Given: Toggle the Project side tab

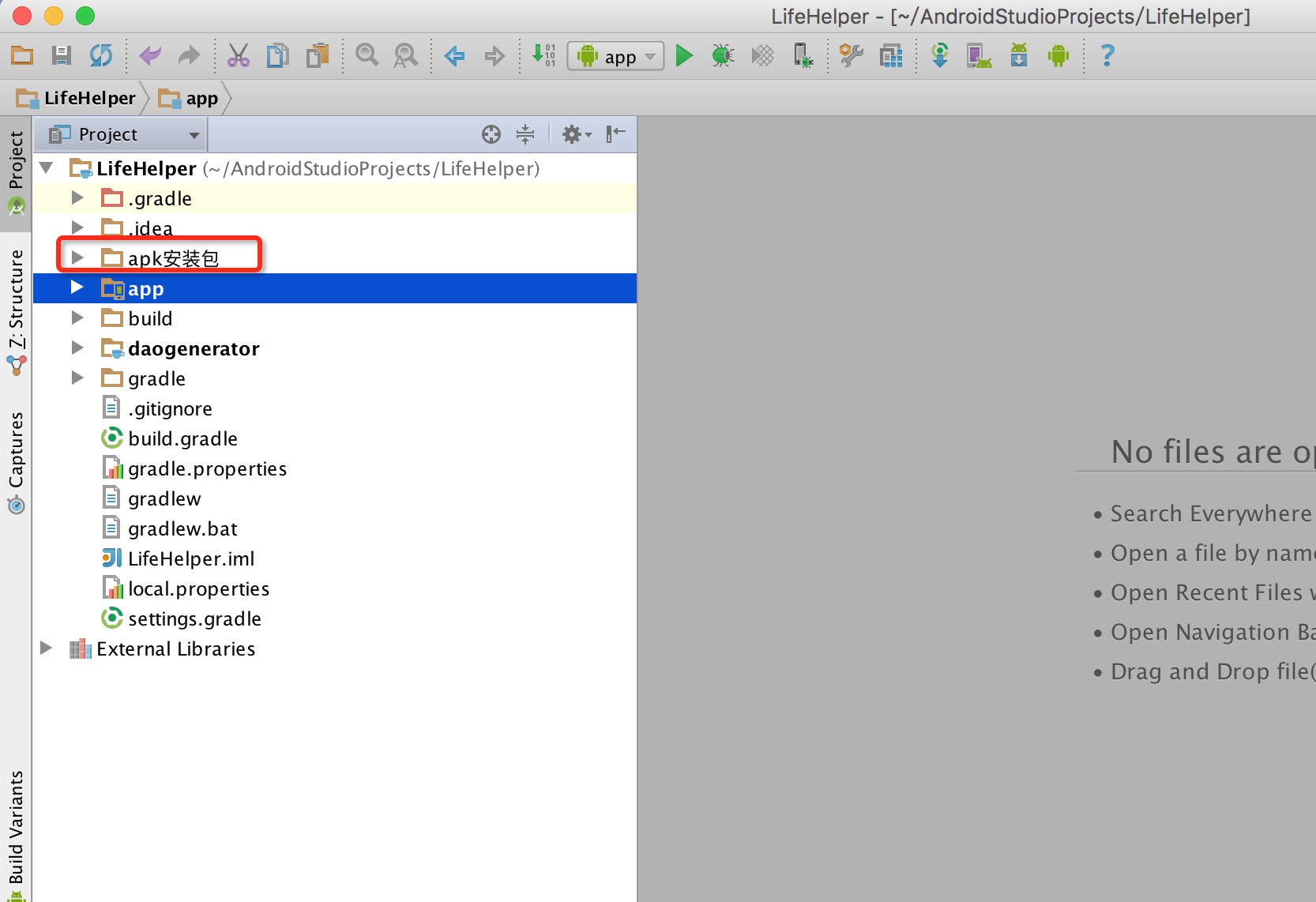Looking at the screenshot, I should (16, 174).
